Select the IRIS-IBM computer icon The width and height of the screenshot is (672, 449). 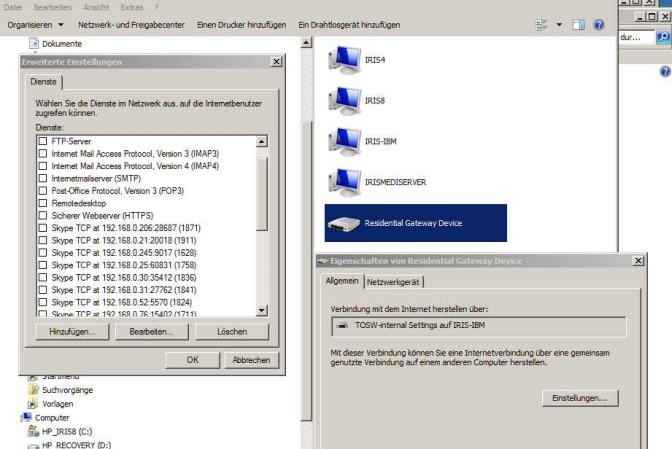(345, 141)
